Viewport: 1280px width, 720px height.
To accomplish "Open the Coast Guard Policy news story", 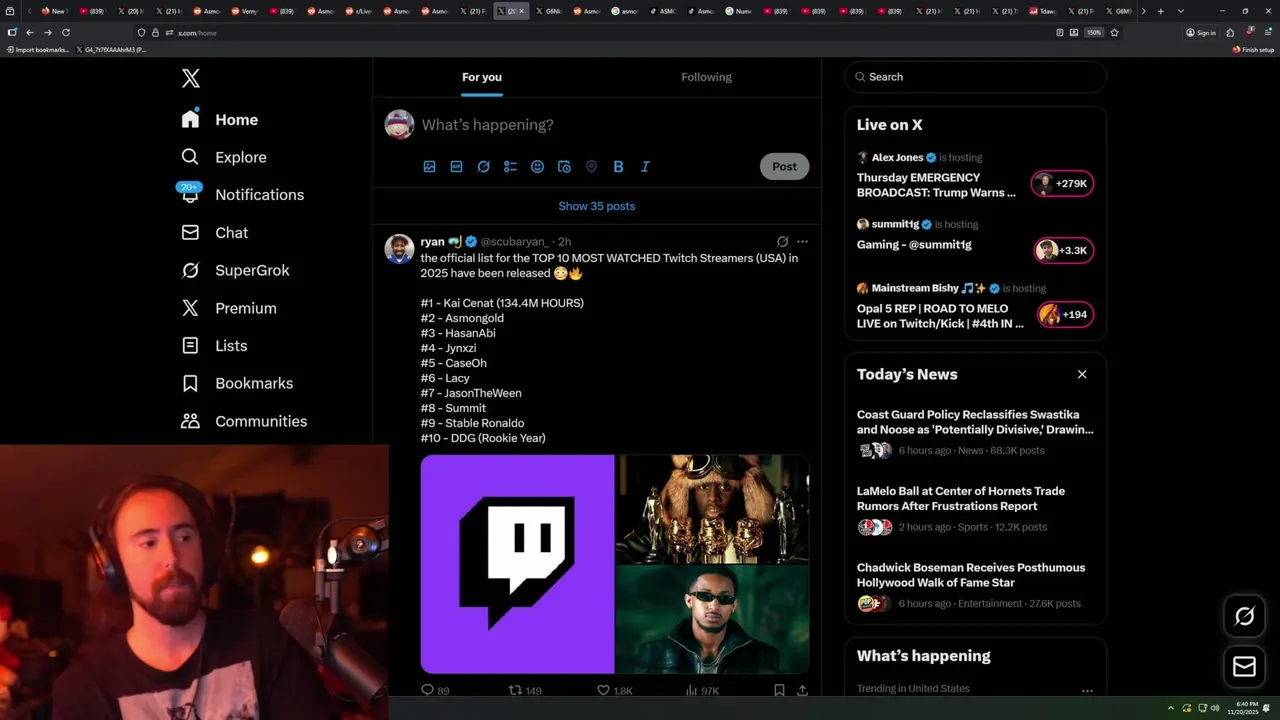I will [x=975, y=422].
